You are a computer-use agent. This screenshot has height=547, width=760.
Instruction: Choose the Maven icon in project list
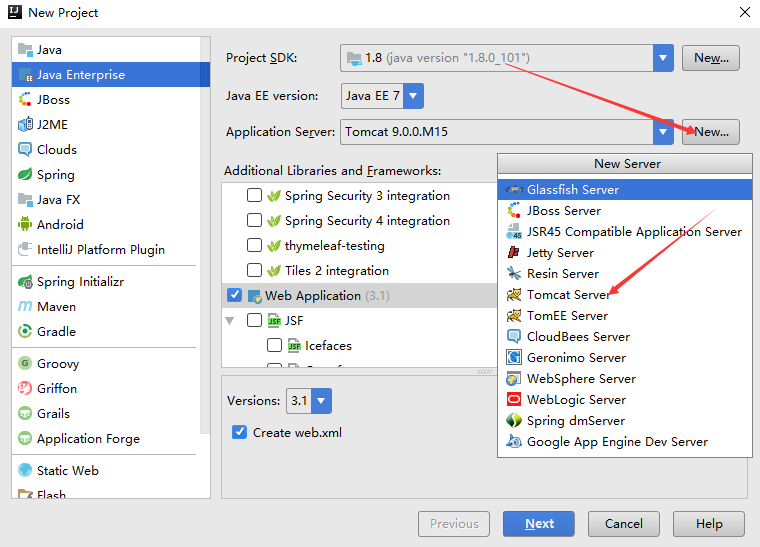point(25,307)
